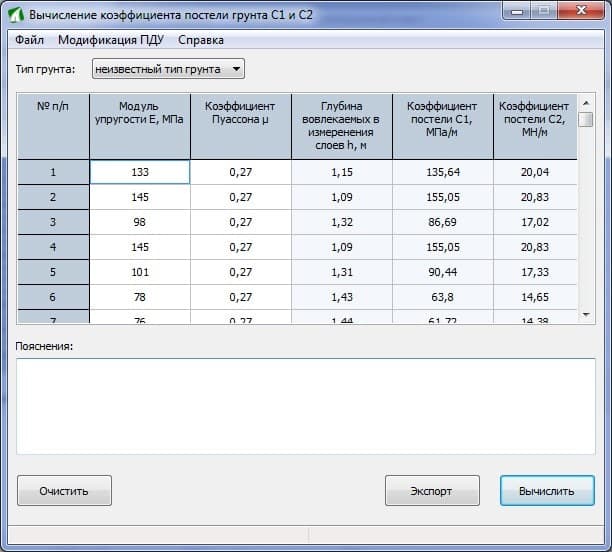Minimize the window
Screen dimensions: 612x552
click(517, 11)
